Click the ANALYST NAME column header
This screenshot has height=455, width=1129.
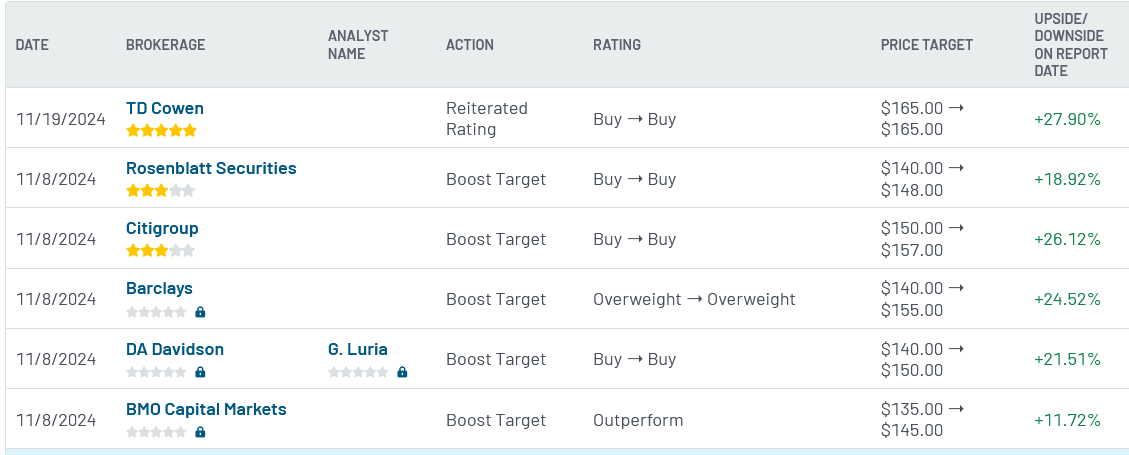point(358,45)
